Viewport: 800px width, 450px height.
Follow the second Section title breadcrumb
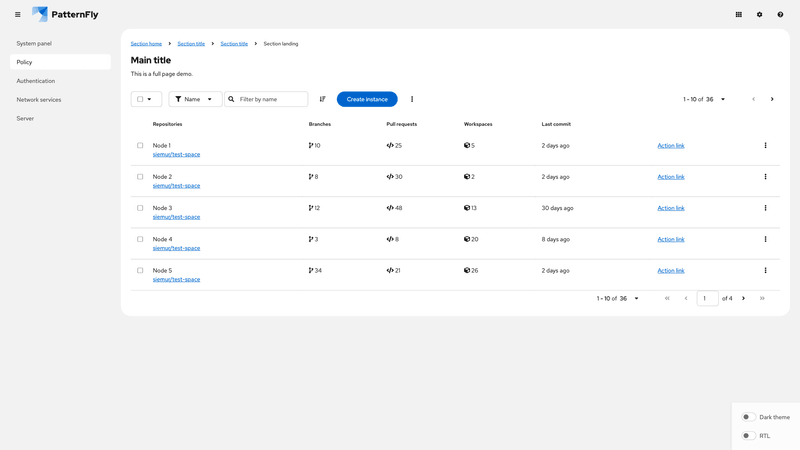pos(234,44)
